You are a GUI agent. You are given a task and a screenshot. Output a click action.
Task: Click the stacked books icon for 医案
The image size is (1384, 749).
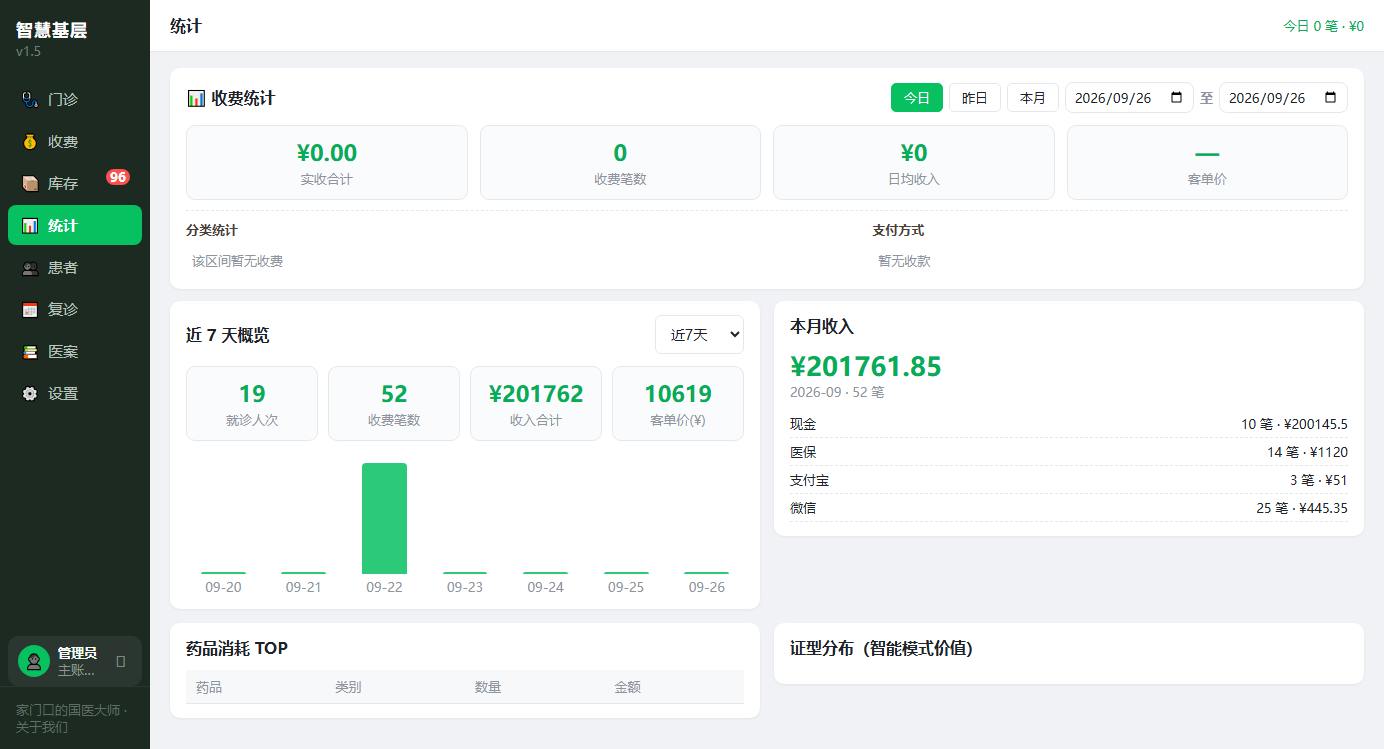[x=30, y=352]
